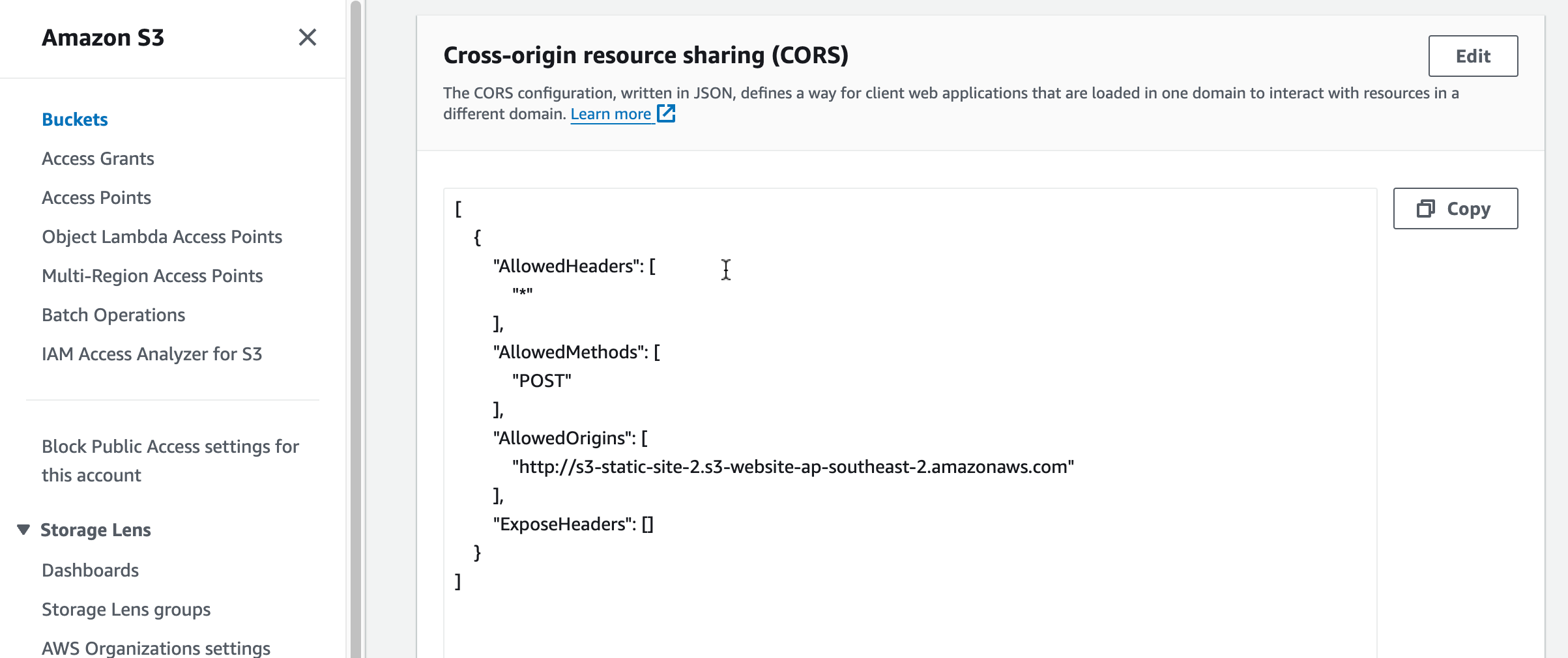Navigate to Multi-Region Access Points
The height and width of the screenshot is (658, 1568).
152,276
